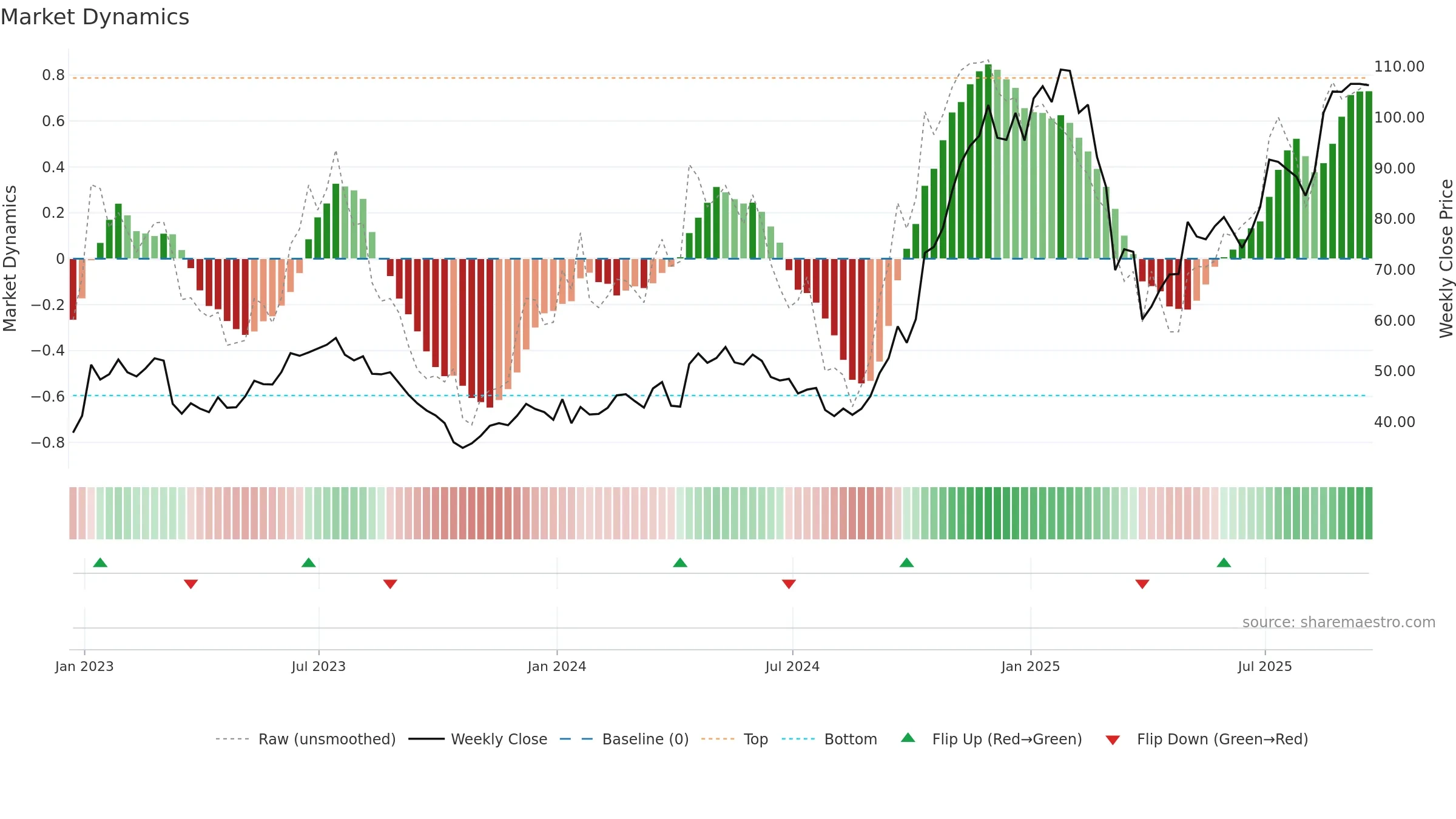Click first Flip Down marker after Jan 2023
1456x819 pixels.
click(191, 584)
